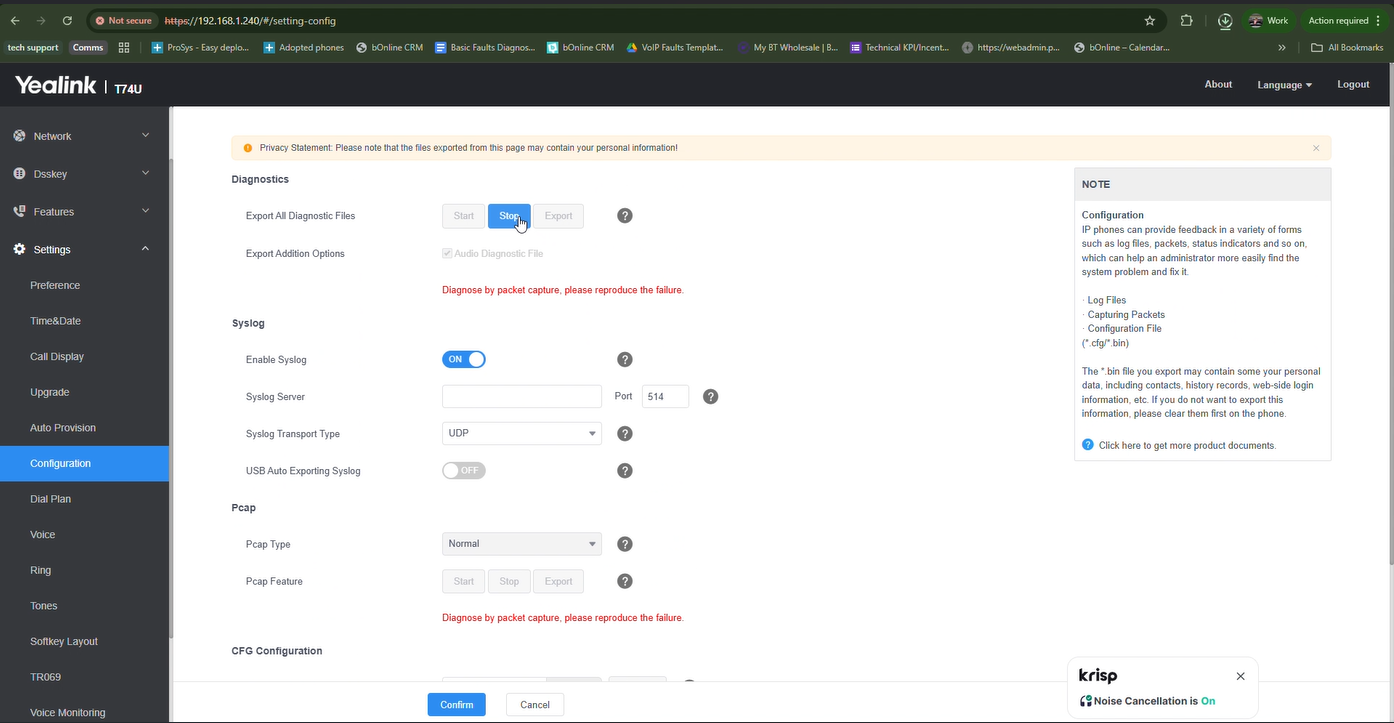Turn off the Enable Syslog switch

click(x=464, y=360)
